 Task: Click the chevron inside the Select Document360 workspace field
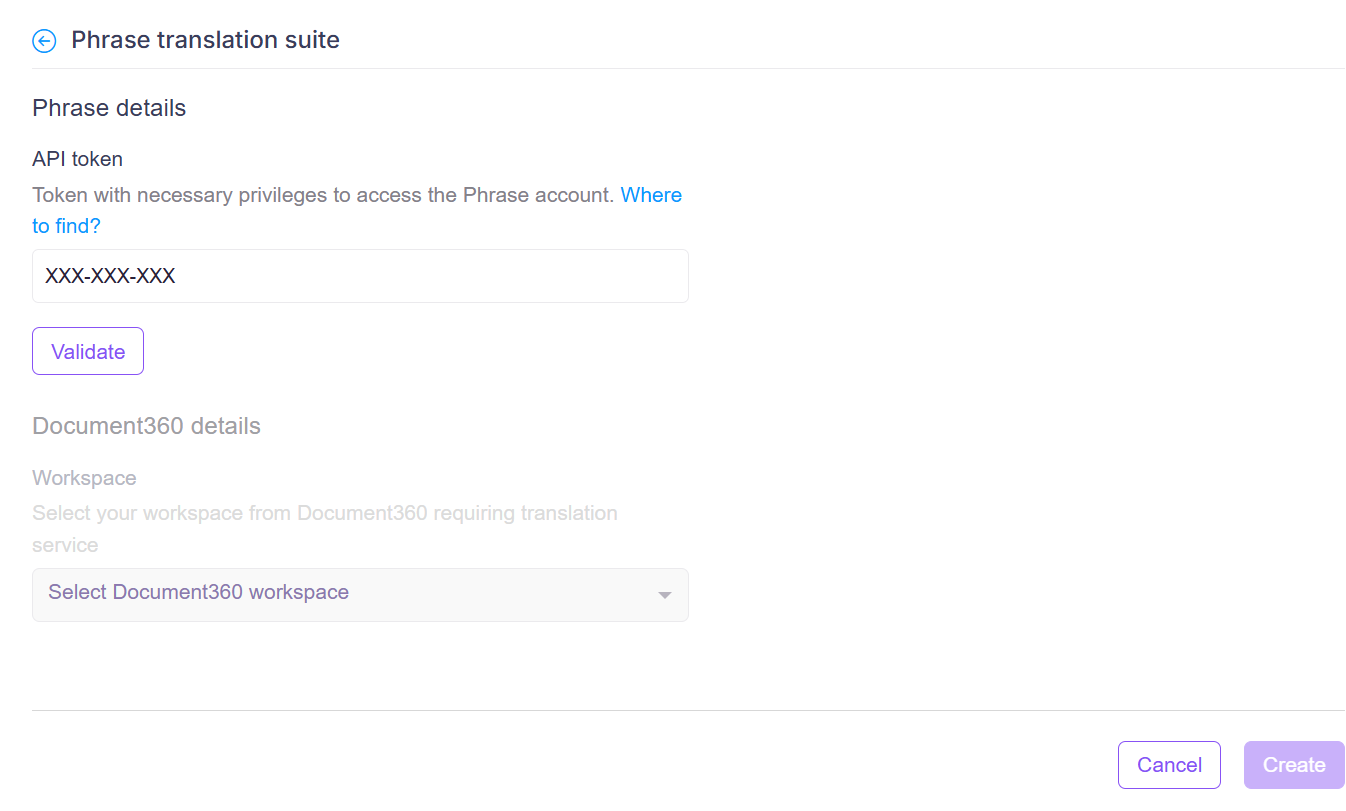(664, 594)
